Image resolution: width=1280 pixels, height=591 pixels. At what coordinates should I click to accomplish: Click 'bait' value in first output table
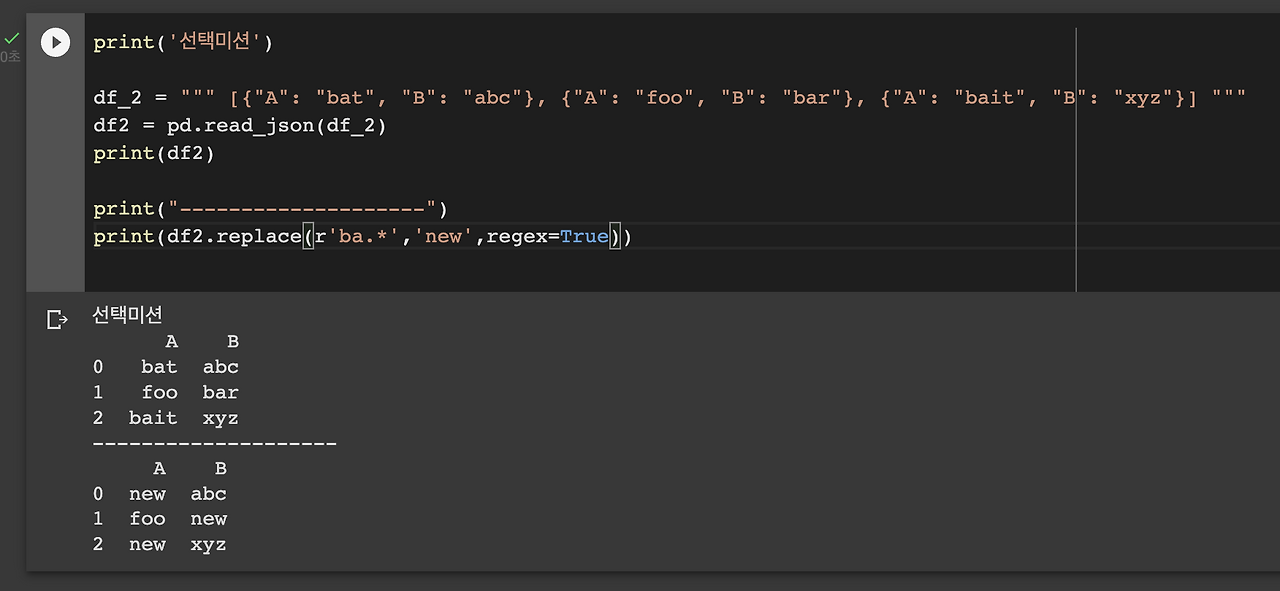(153, 418)
